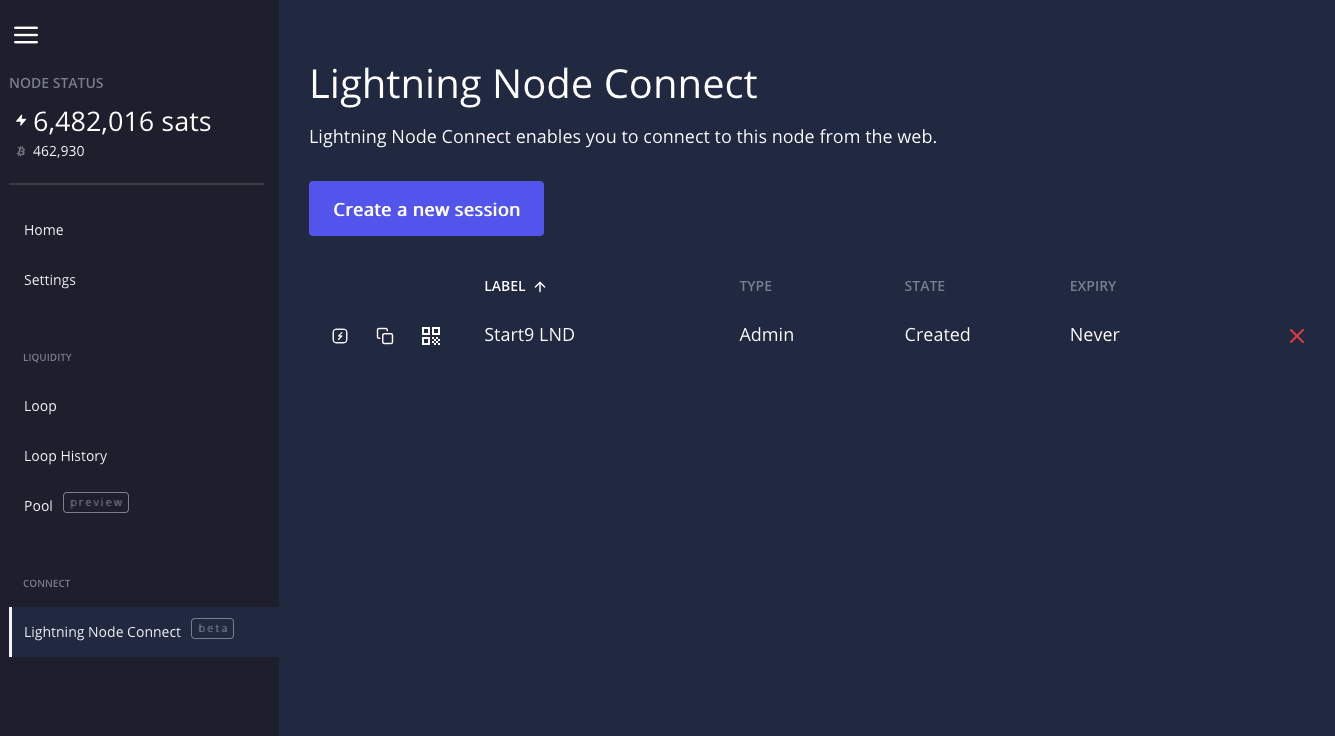Viewport: 1335px width, 736px height.
Task: Open the Settings page
Action: (50, 280)
